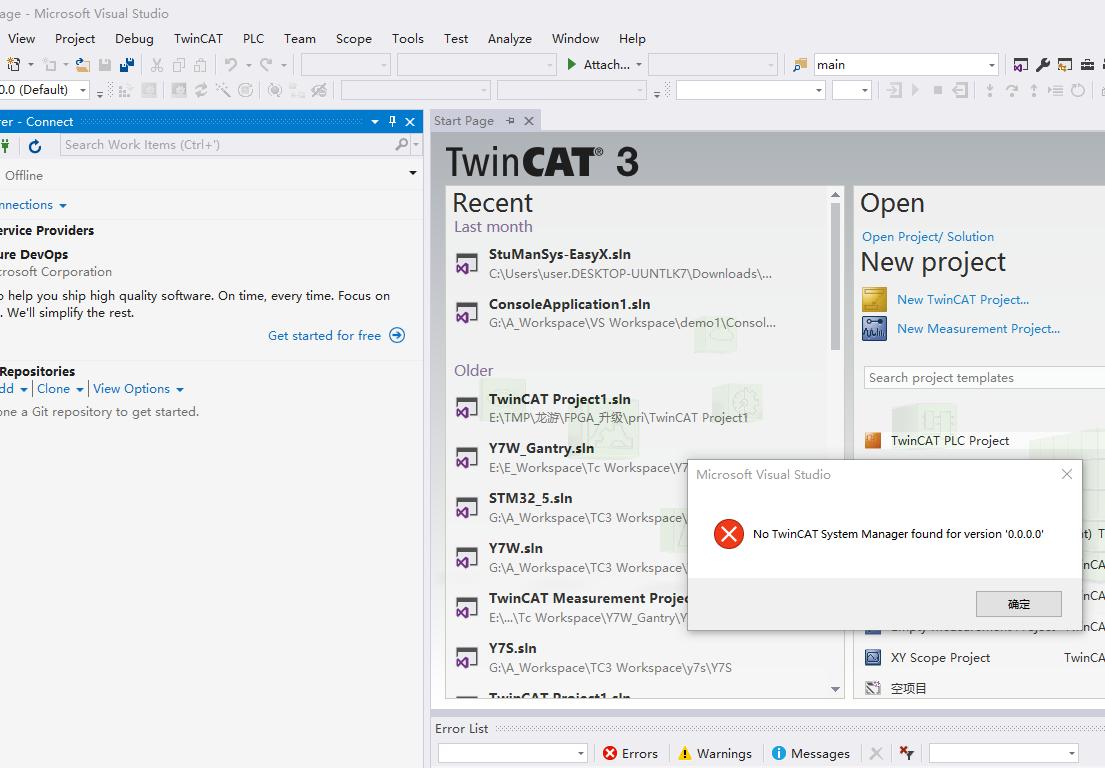Open Solution Explorer via toolbar icon
The height and width of the screenshot is (768, 1105).
click(x=1020, y=65)
